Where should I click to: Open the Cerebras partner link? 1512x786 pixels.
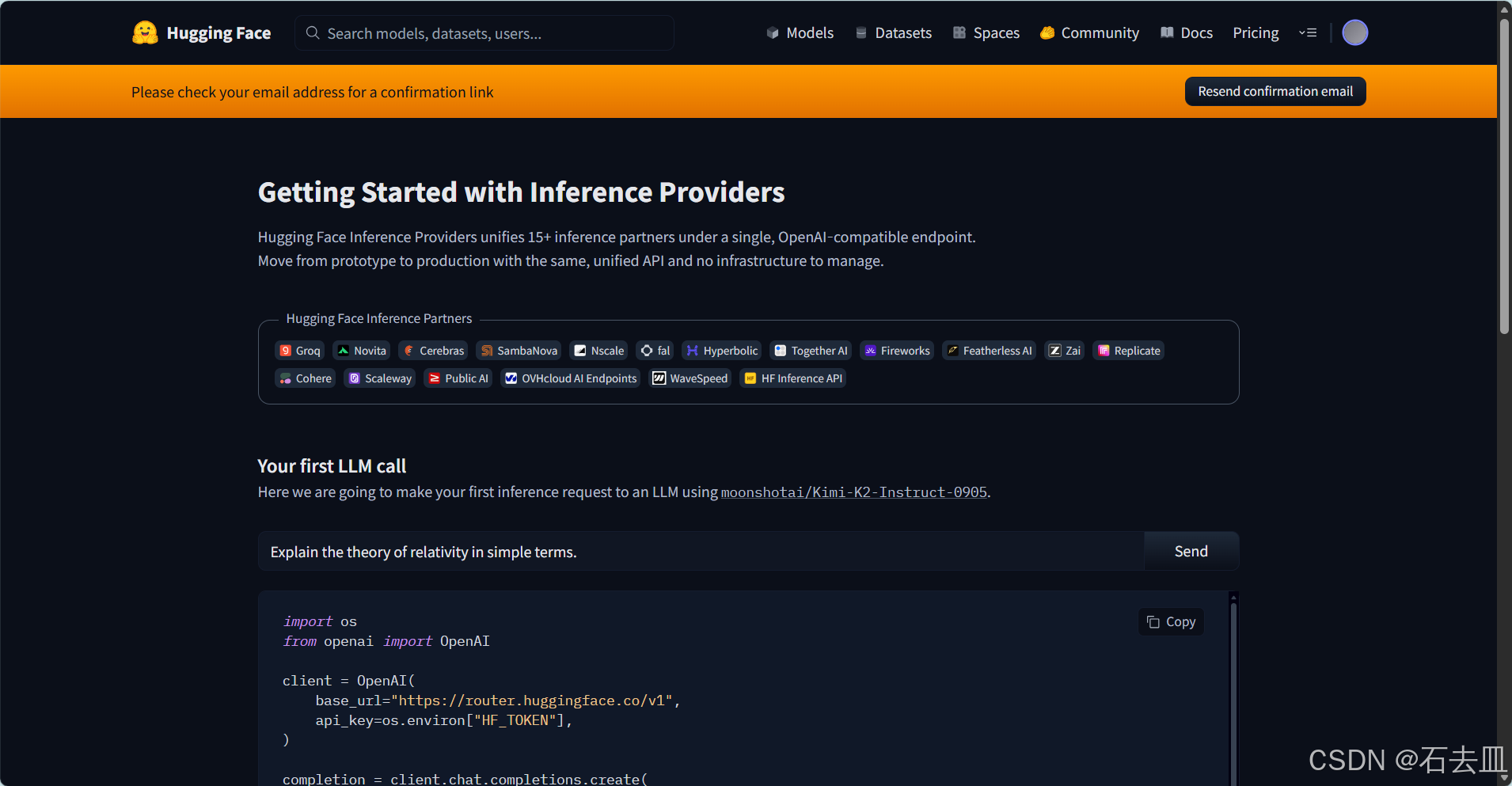pos(434,351)
